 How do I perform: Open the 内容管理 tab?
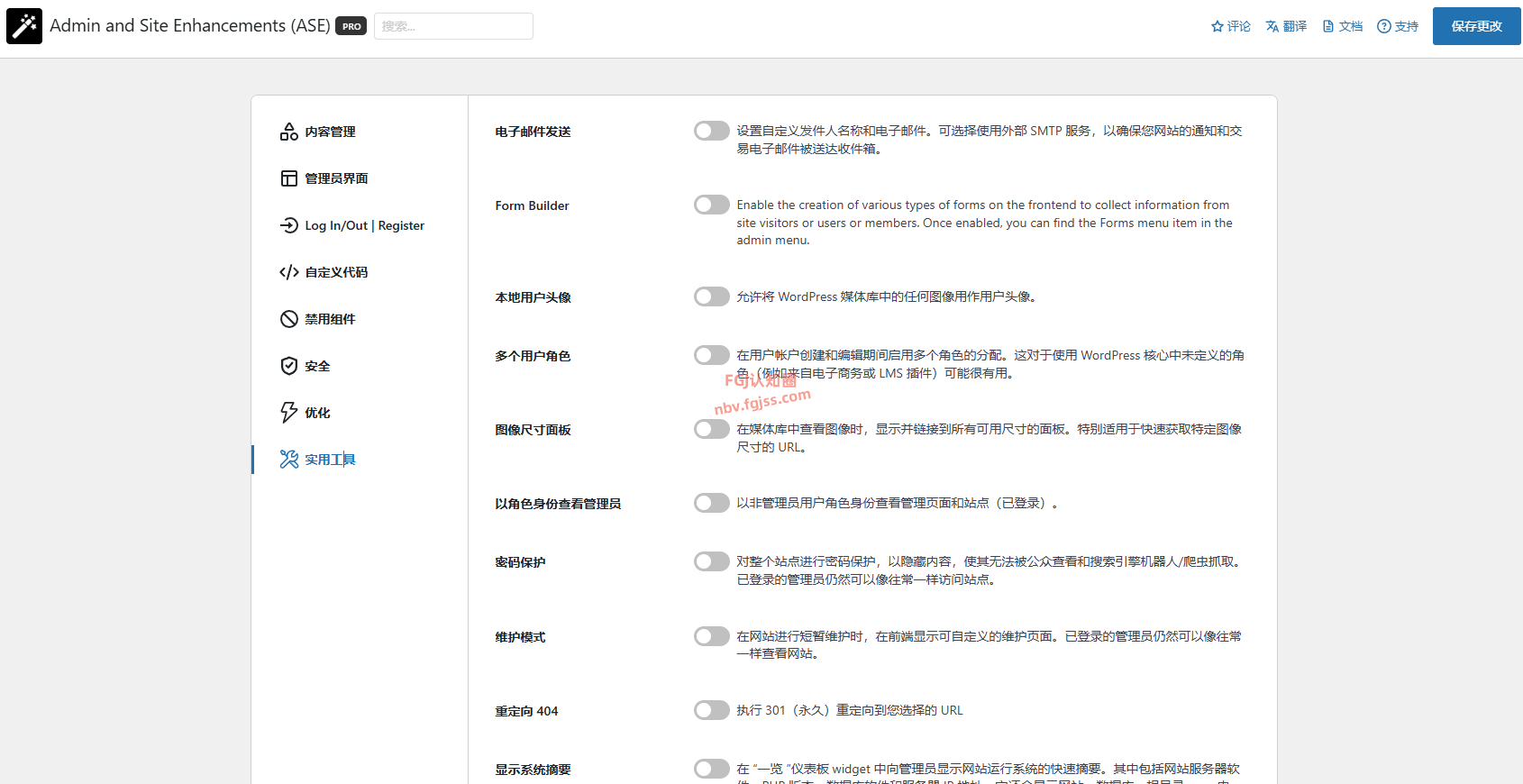(x=360, y=132)
